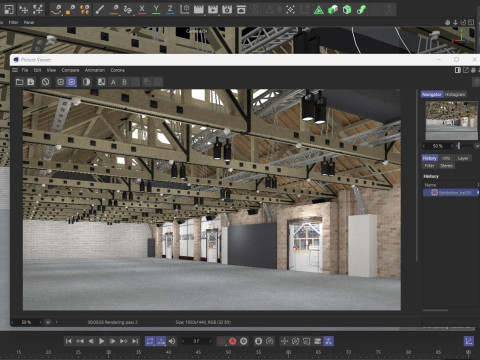The height and width of the screenshot is (360, 480).
Task: Open the Panel menu in viewport
Action: (x=29, y=22)
